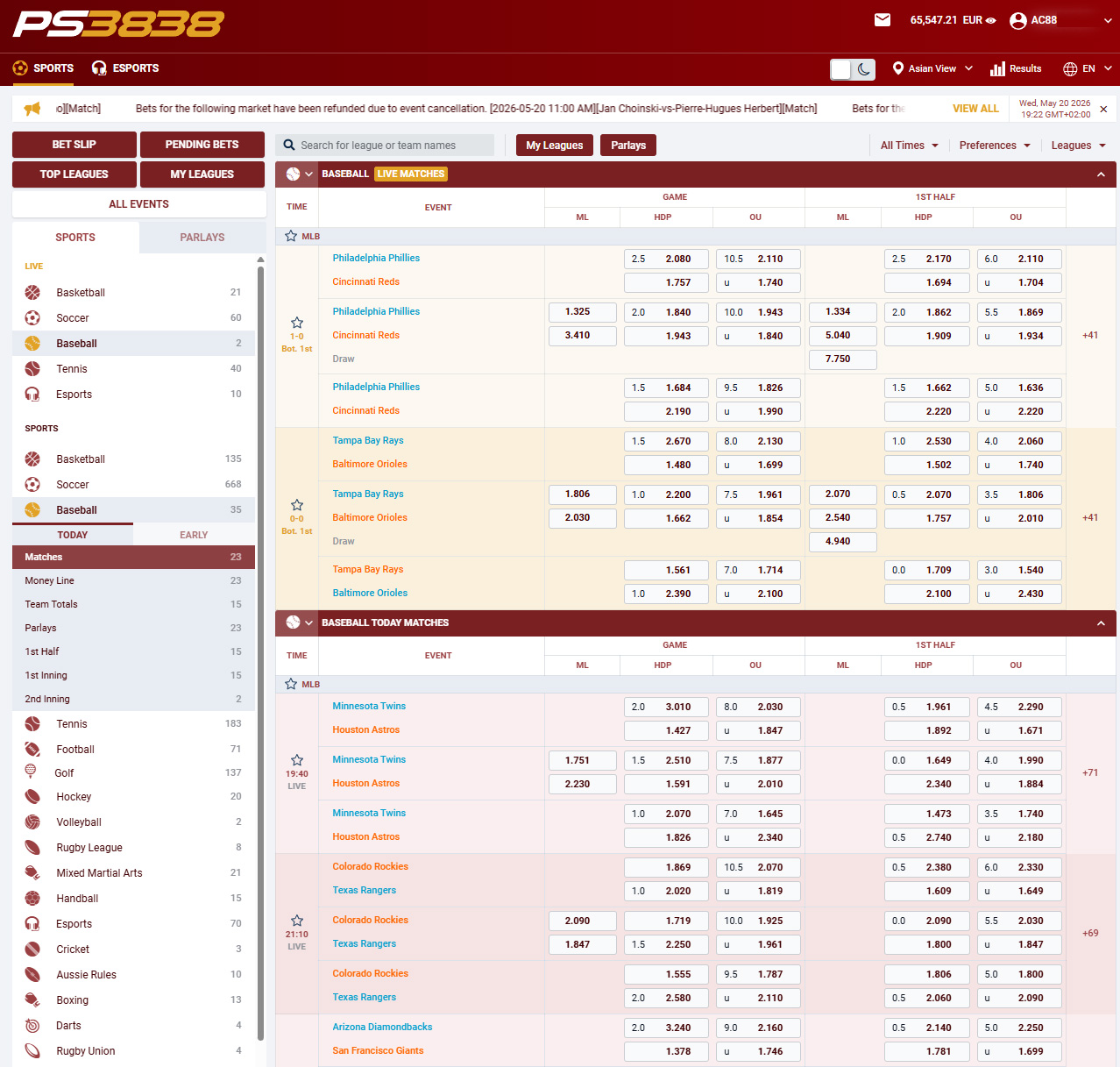Show PENDING BETS

pyautogui.click(x=202, y=145)
